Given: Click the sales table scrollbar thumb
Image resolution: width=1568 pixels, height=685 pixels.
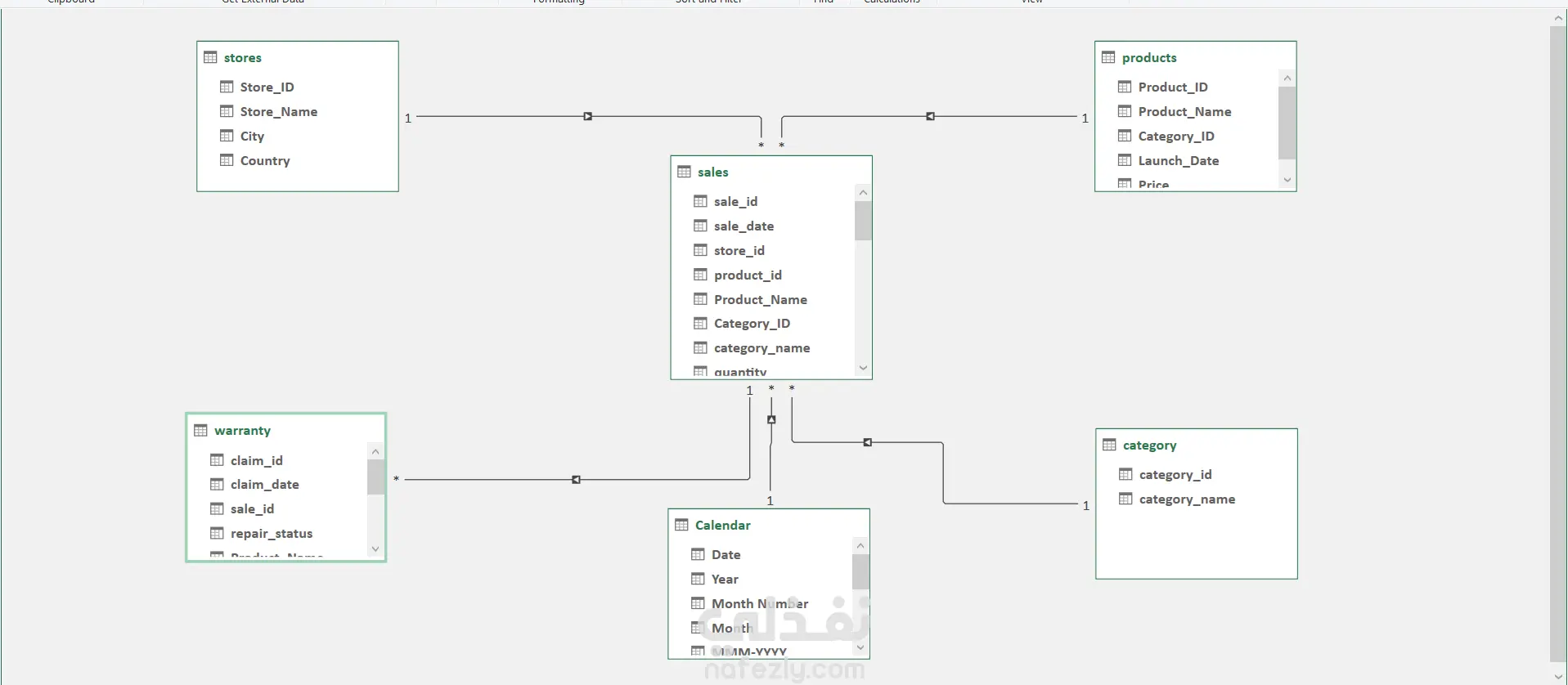Looking at the screenshot, I should 863,221.
